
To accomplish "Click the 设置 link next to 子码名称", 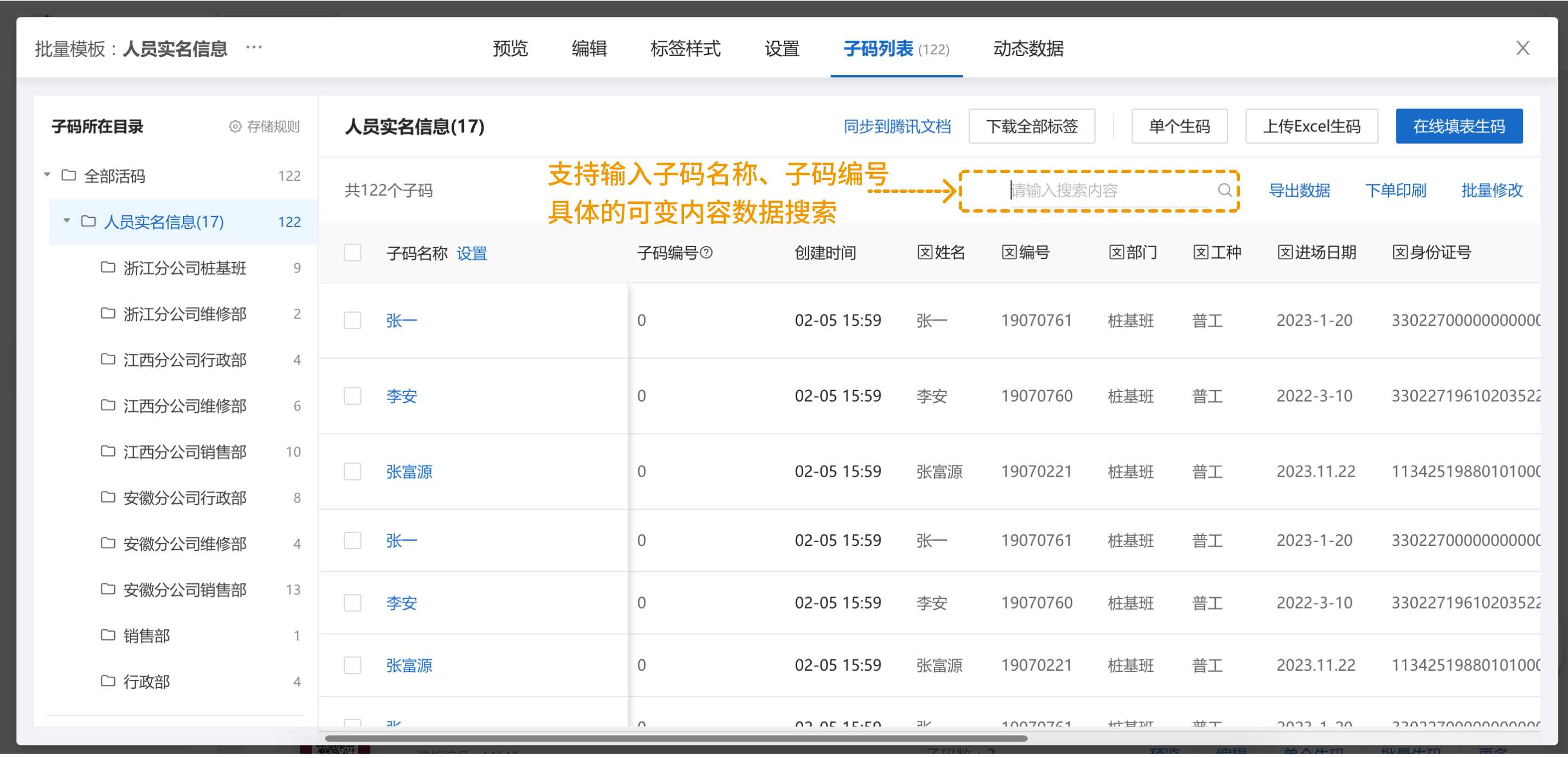I will click(x=472, y=253).
